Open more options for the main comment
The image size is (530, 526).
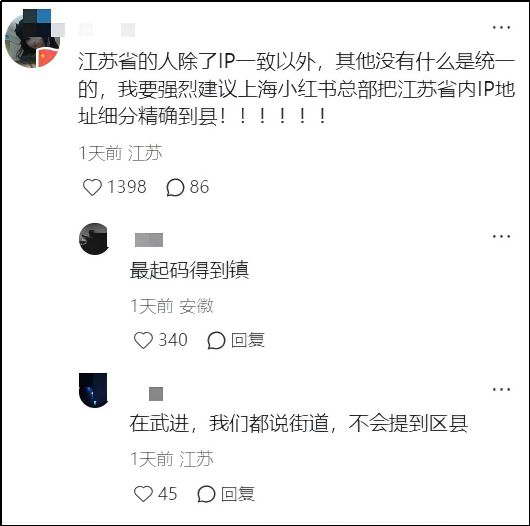[x=501, y=27]
